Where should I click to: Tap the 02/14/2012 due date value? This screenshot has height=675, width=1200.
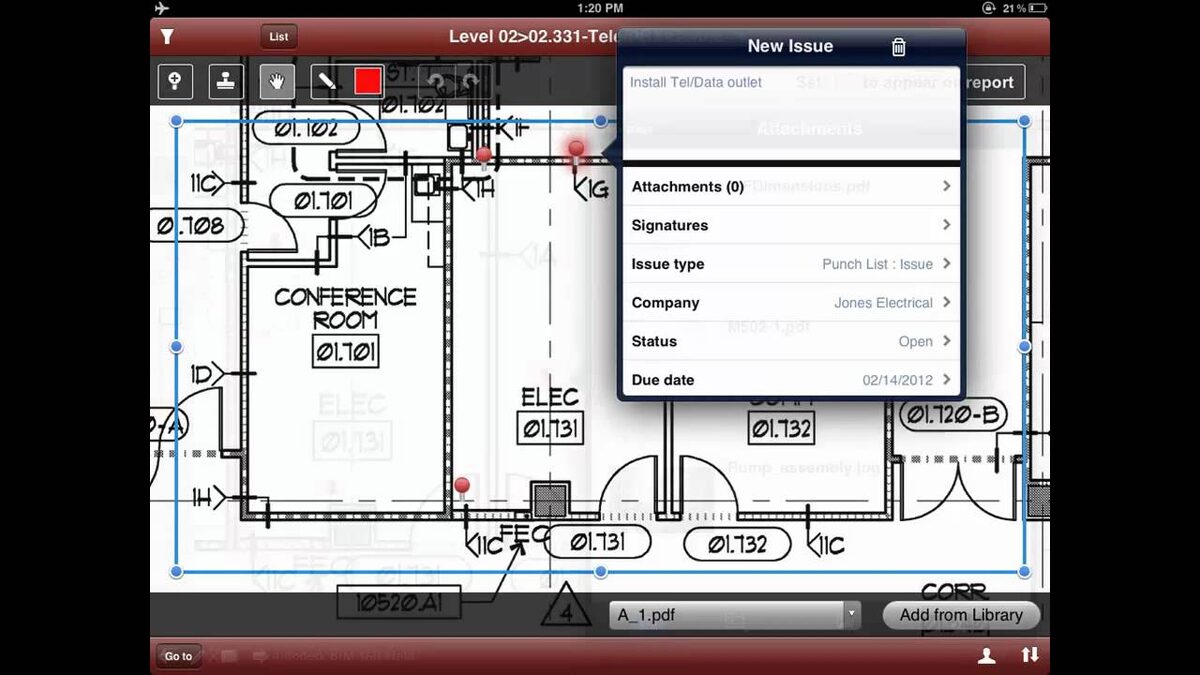point(897,380)
